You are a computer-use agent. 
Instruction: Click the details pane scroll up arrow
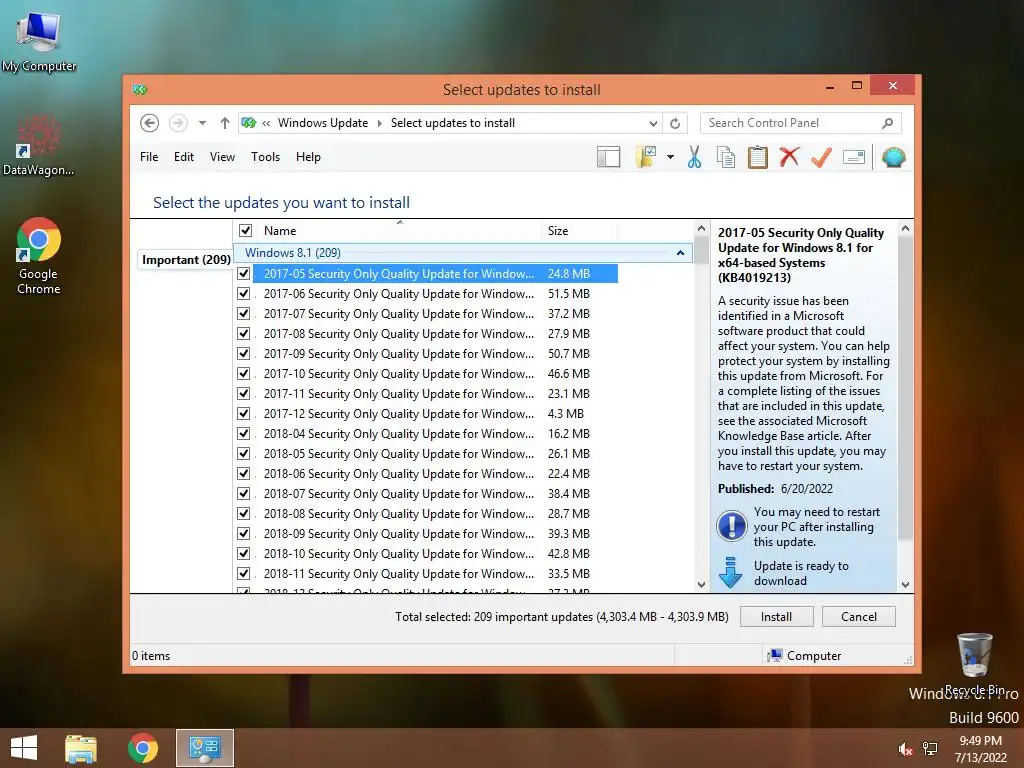pyautogui.click(x=905, y=229)
